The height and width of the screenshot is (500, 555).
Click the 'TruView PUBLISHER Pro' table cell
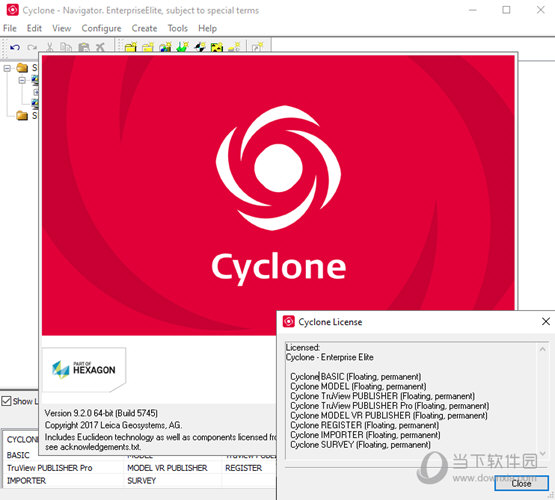point(50,468)
